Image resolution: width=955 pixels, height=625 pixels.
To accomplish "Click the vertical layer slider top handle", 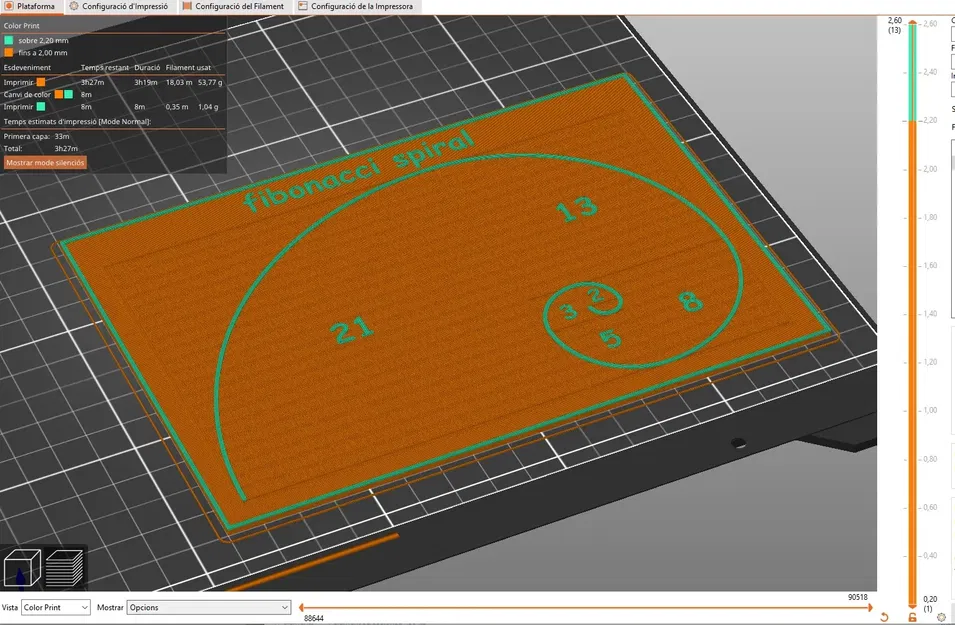I will coord(912,23).
